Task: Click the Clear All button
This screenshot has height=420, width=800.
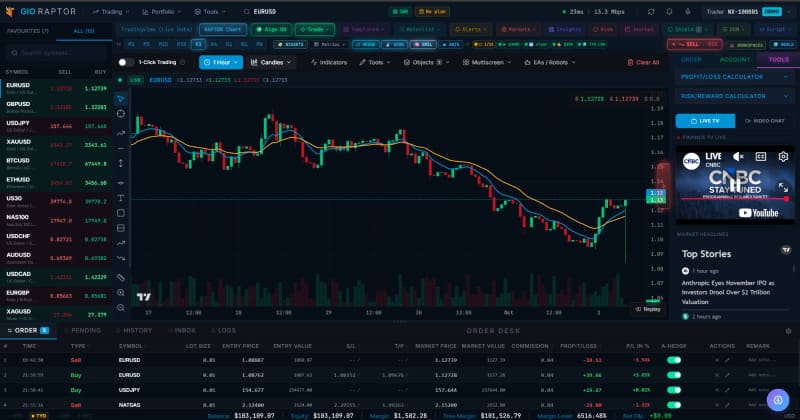Action: (643, 62)
